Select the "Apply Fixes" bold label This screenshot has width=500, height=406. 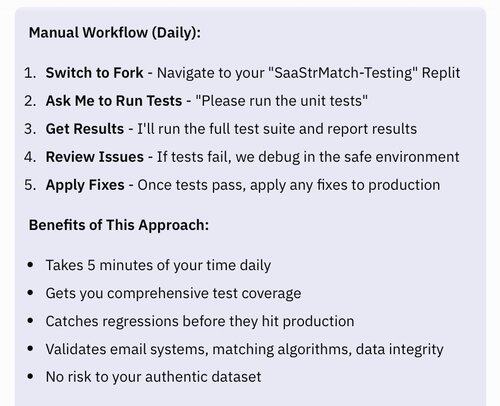[x=85, y=185]
